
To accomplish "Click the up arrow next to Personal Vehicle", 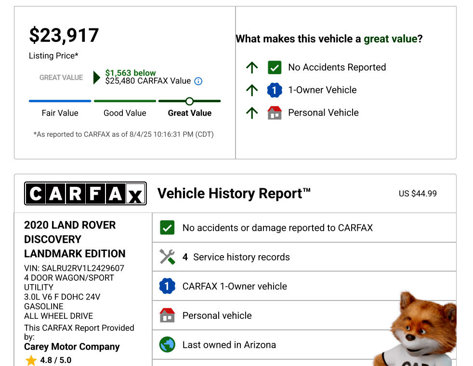I will coord(252,113).
